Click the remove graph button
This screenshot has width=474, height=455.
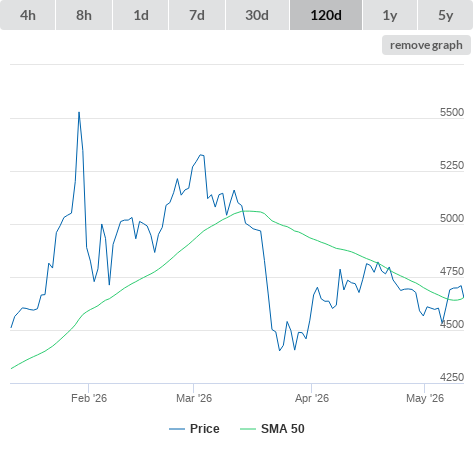[x=426, y=45]
